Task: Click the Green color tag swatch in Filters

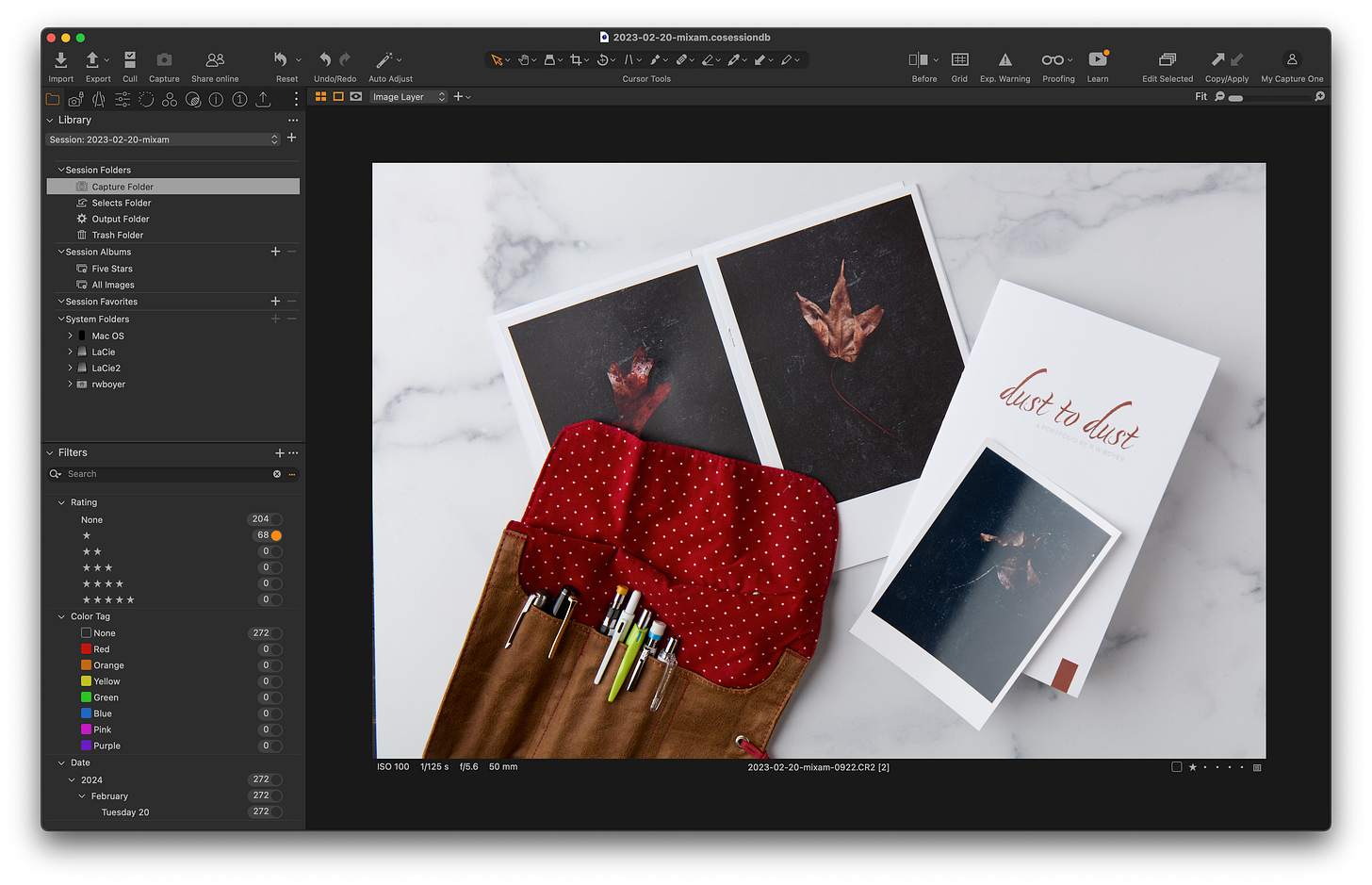Action: coord(87,697)
